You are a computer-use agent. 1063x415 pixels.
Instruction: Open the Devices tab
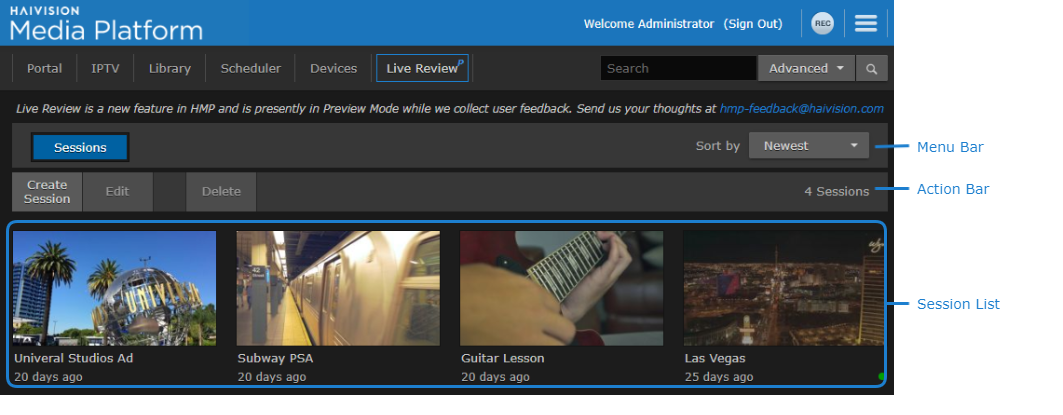[x=333, y=69]
